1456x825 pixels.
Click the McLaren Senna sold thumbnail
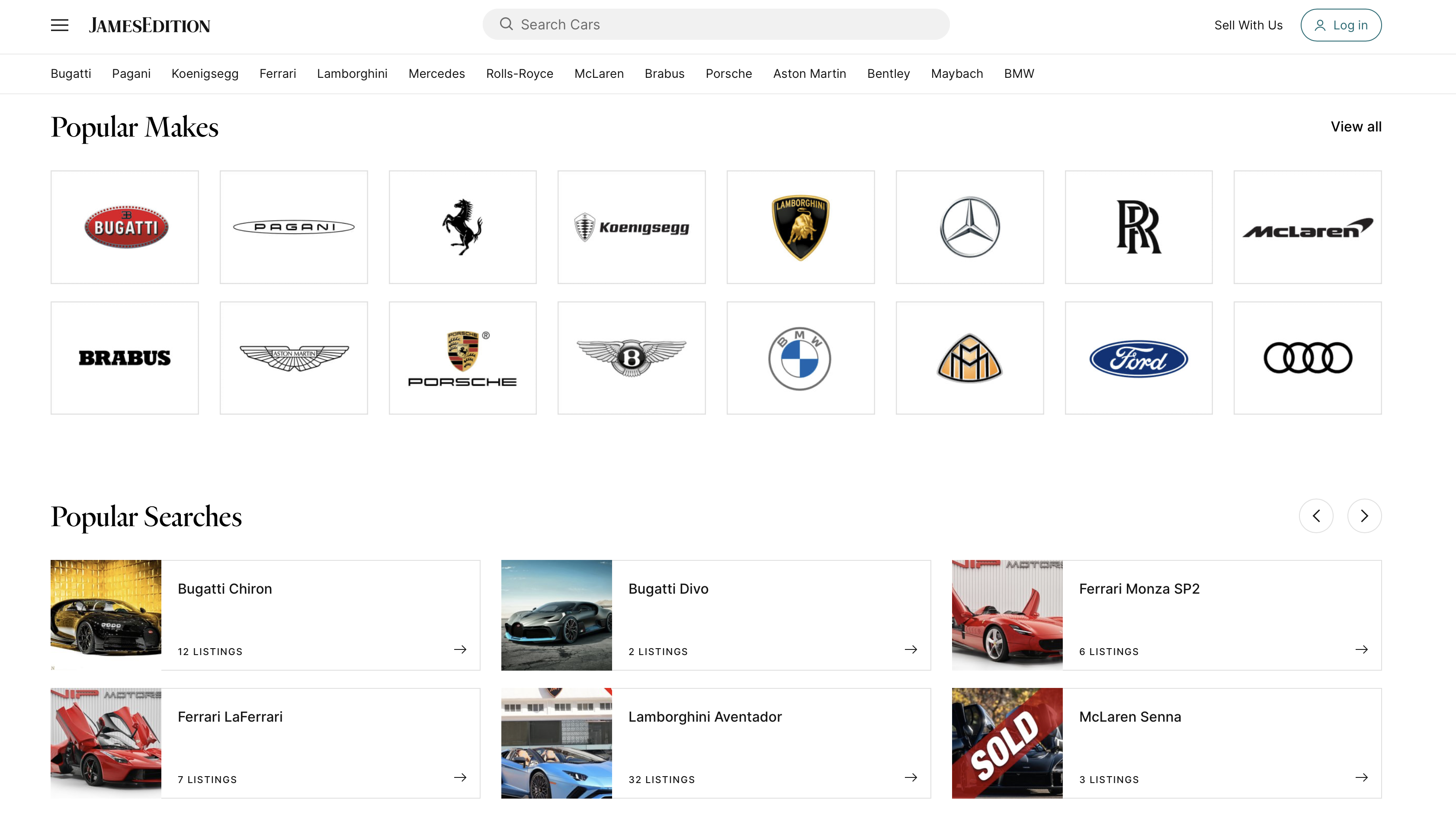[x=1007, y=743]
